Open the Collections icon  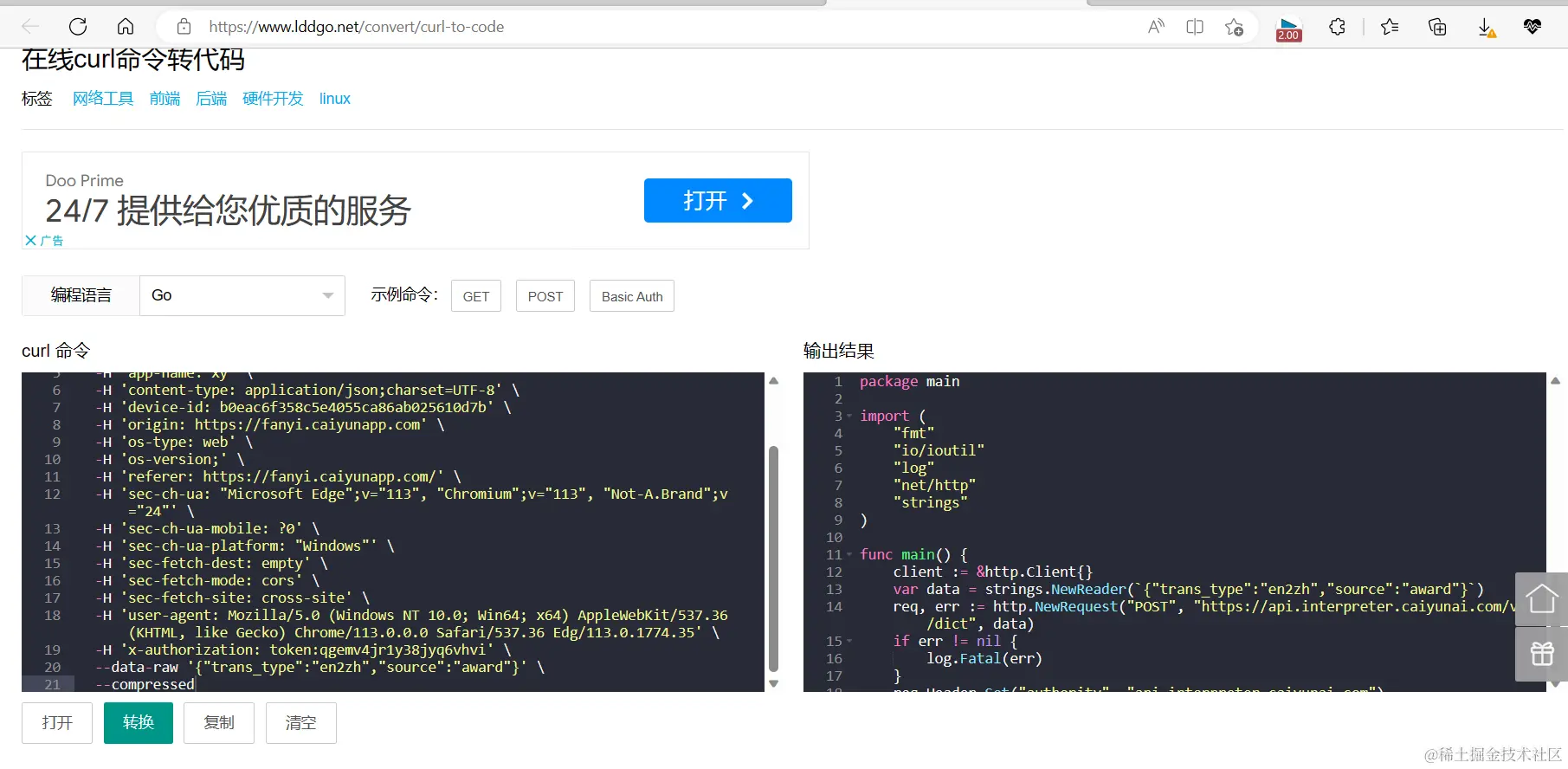click(x=1437, y=27)
